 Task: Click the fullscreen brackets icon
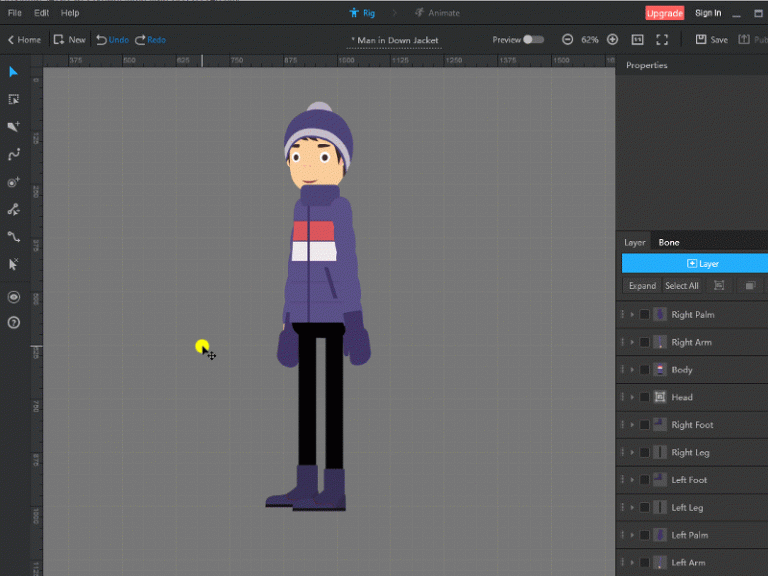tap(662, 40)
